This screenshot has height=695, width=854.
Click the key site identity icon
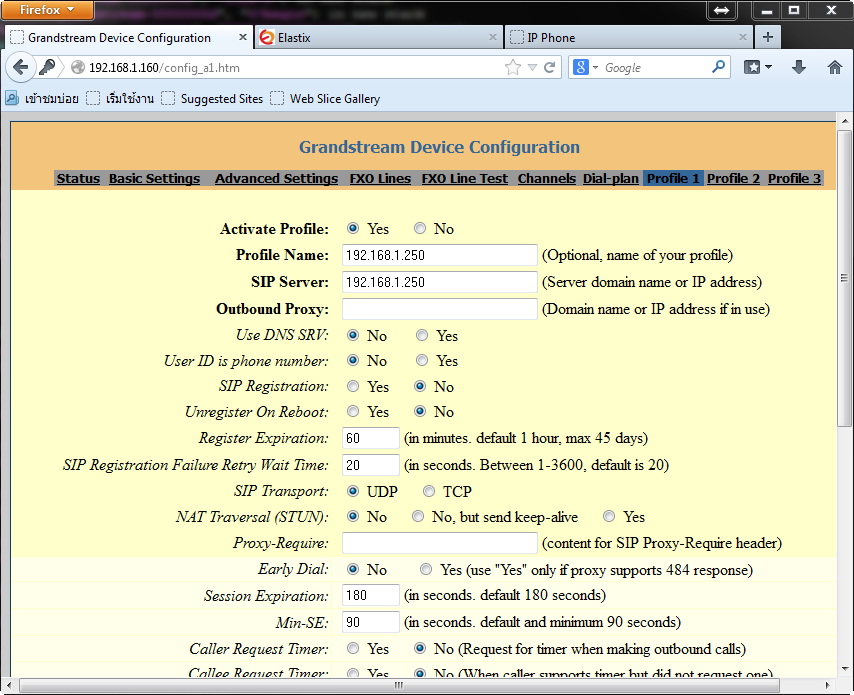(x=47, y=68)
